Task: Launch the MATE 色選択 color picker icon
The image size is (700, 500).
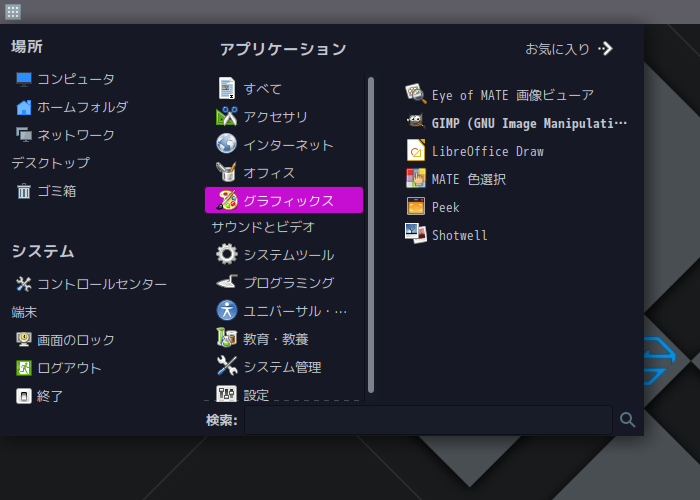Action: point(416,178)
